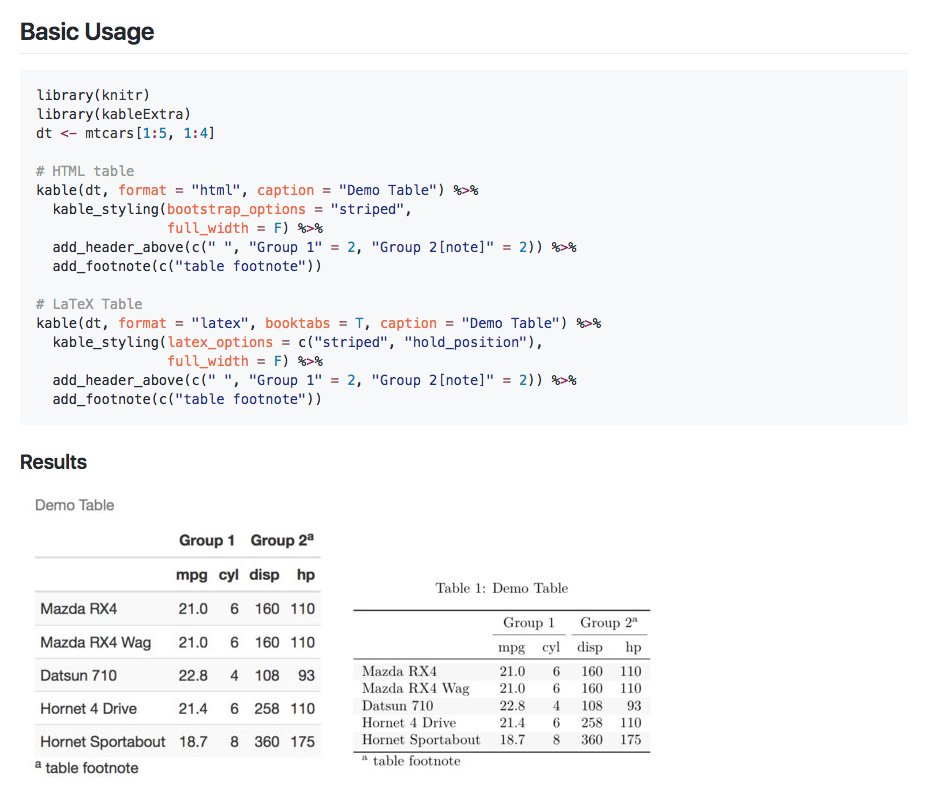
Task: Click the add_footnote function call text
Action: [100, 265]
